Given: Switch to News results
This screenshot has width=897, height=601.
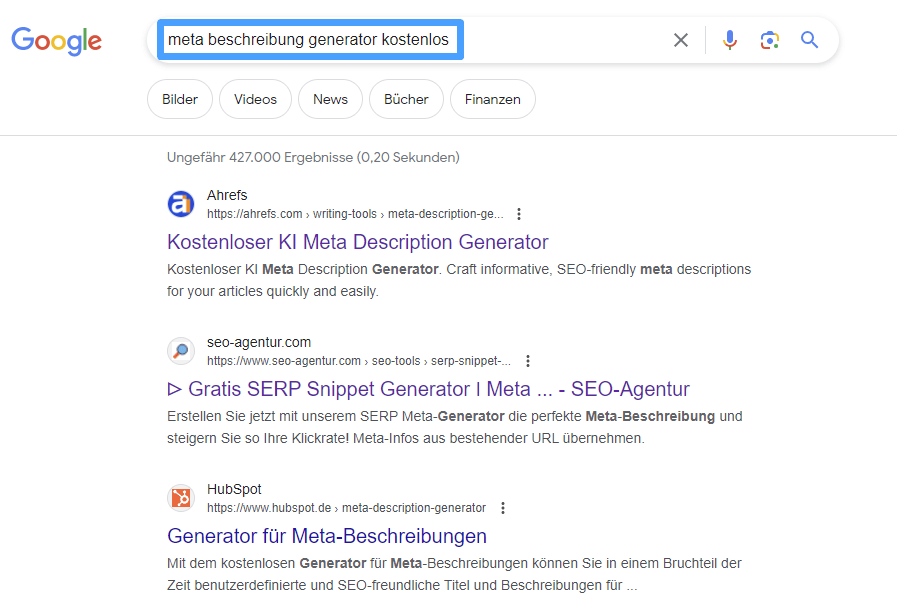Looking at the screenshot, I should 330,99.
